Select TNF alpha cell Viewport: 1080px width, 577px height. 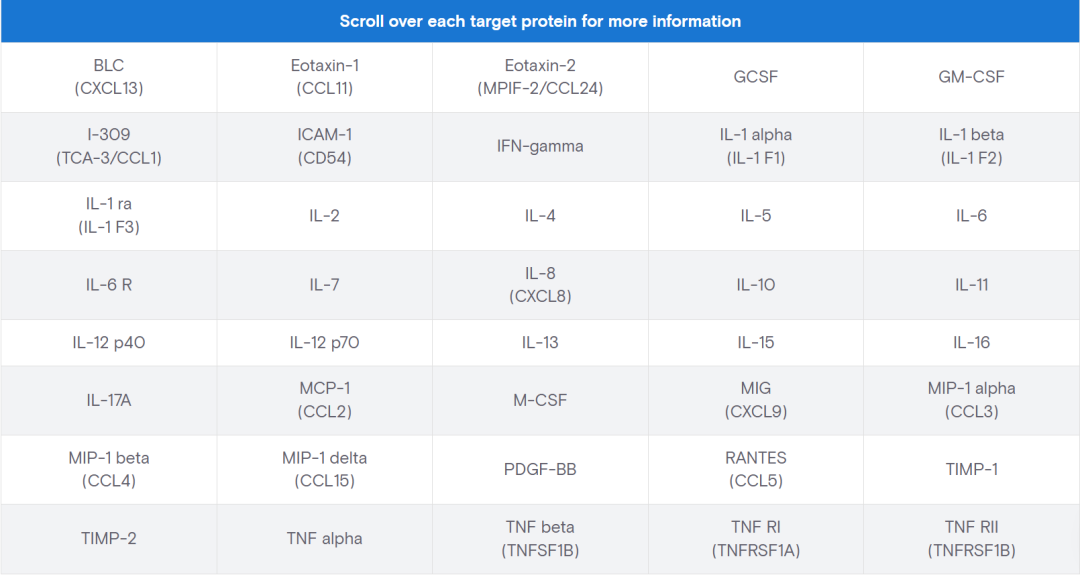click(324, 539)
